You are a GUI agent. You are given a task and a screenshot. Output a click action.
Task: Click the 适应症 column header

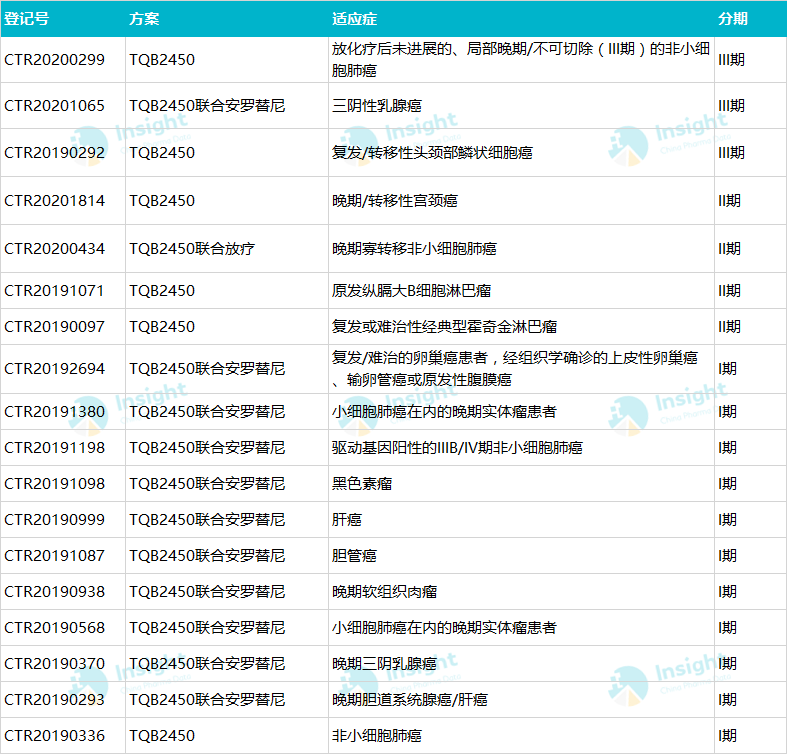[354, 19]
